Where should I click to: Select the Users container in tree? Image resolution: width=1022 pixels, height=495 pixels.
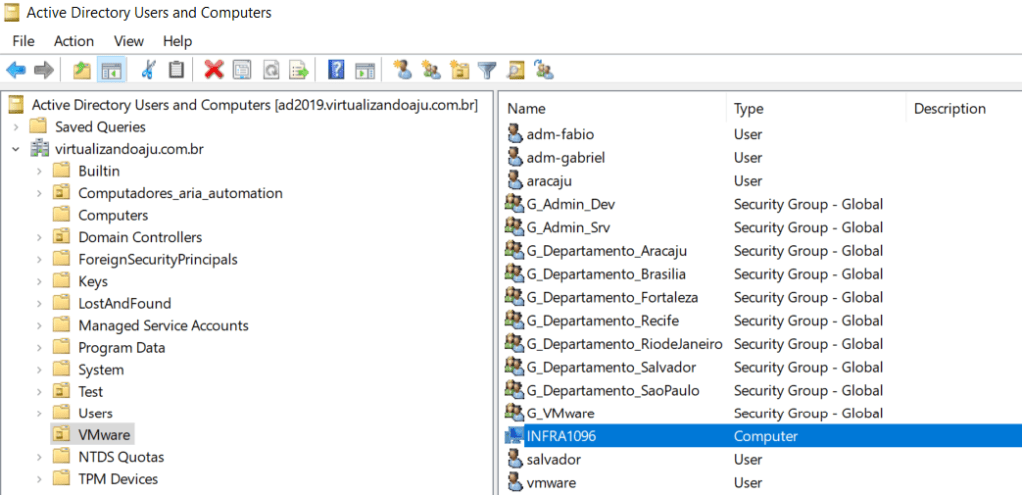(x=95, y=413)
